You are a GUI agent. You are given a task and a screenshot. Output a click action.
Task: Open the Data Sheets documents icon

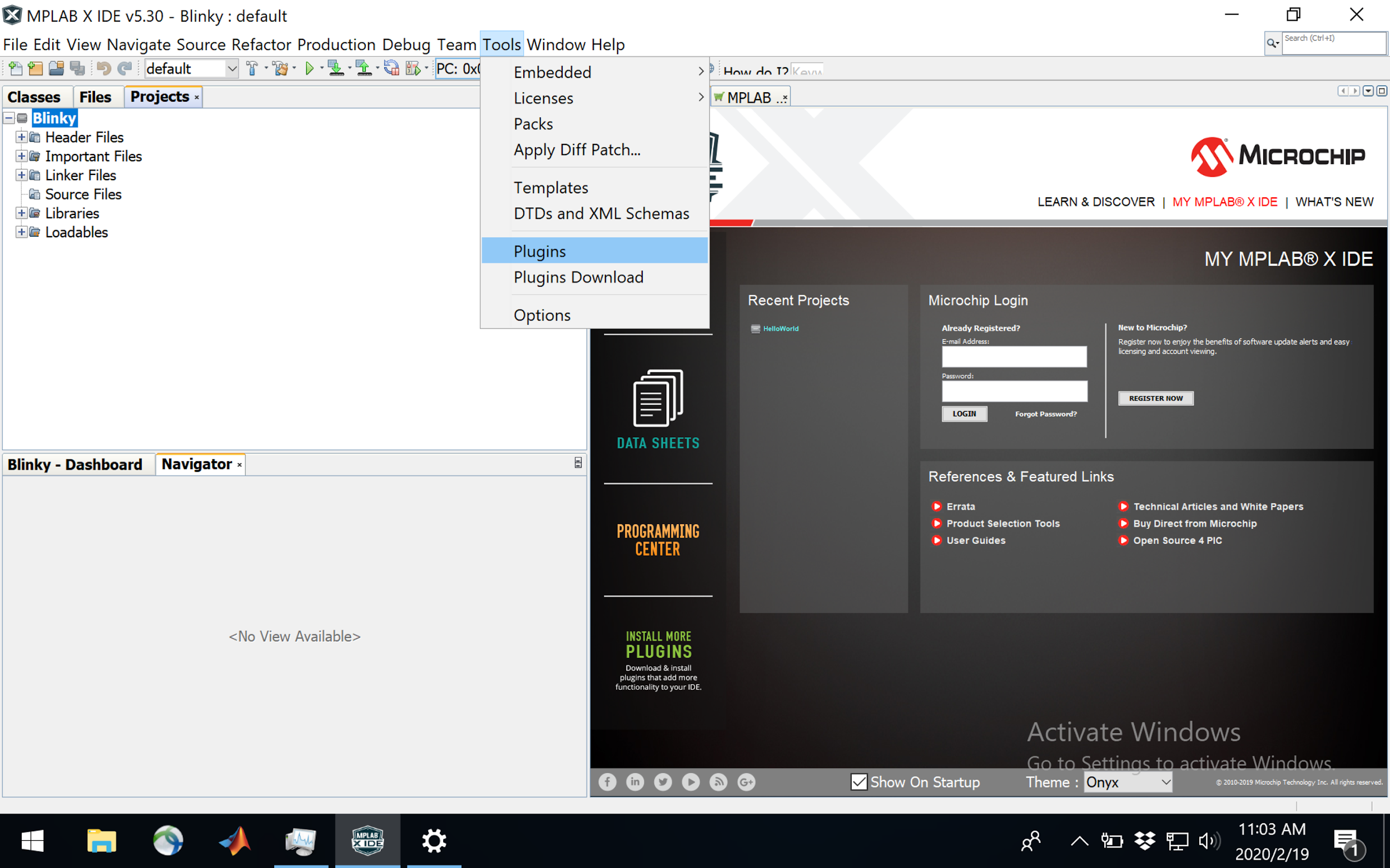[x=658, y=398]
